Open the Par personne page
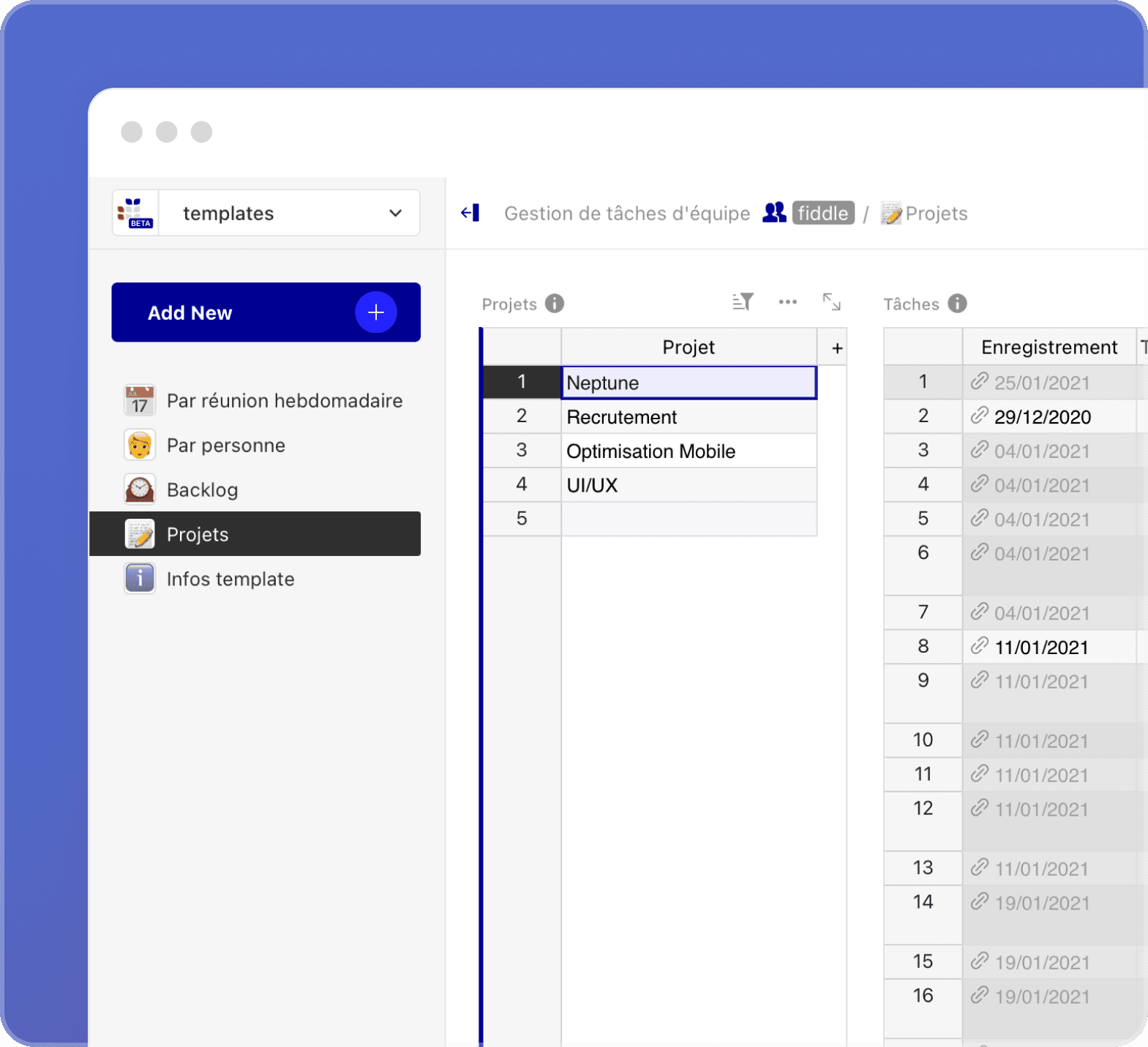1148x1047 pixels. (225, 446)
